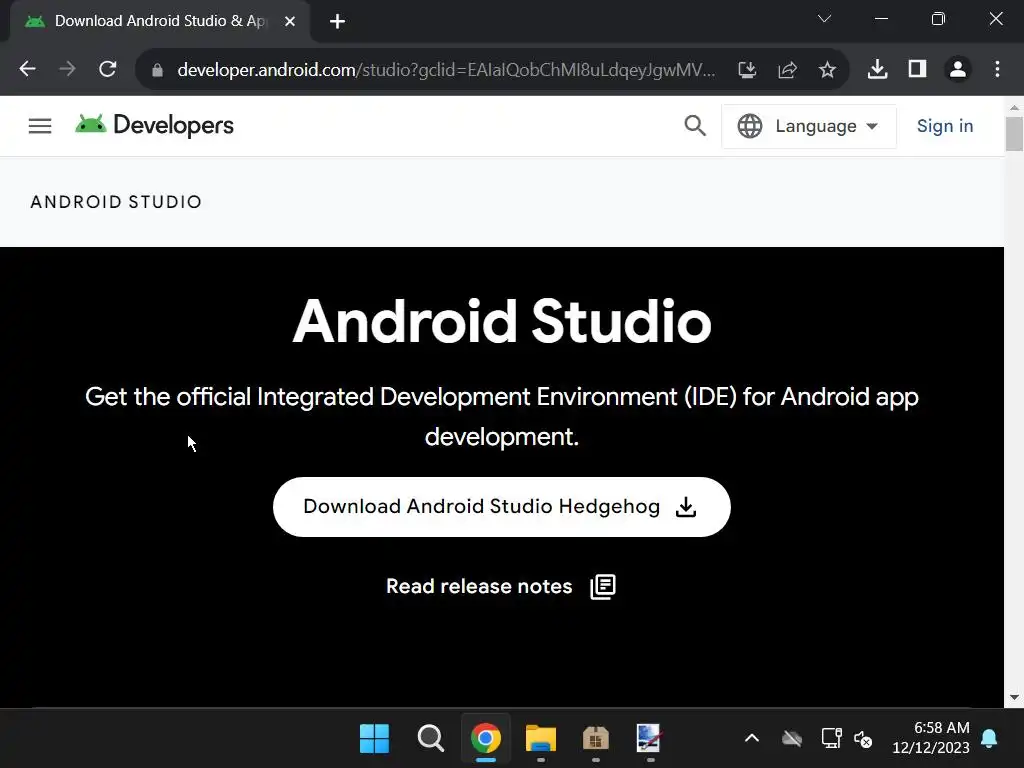
Task: Click the page scrollbar thumb
Action: pos(1014,134)
